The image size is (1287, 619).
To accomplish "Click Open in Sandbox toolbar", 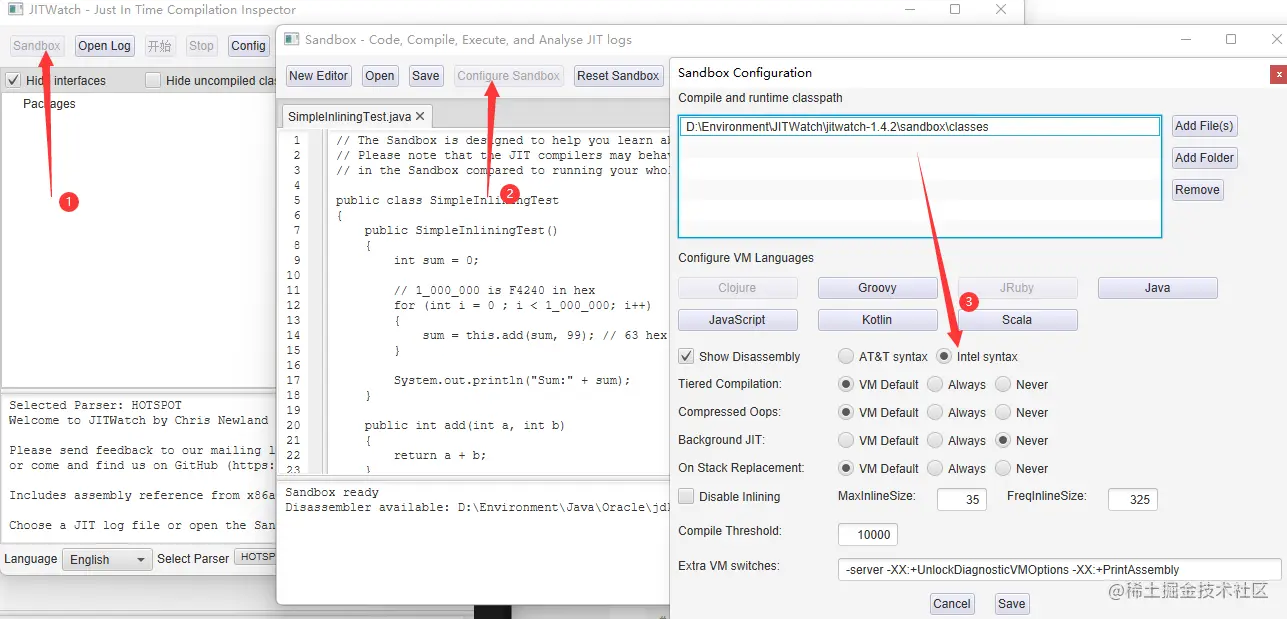I will coord(380,76).
